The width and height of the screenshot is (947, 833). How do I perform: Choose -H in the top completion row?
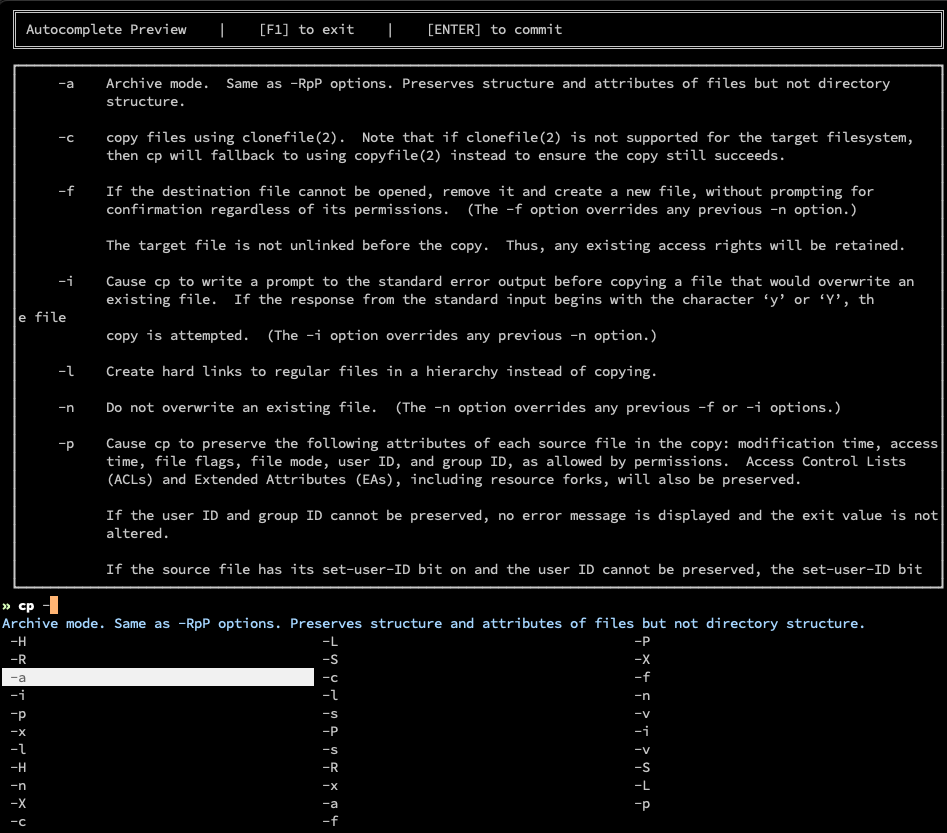coord(18,642)
